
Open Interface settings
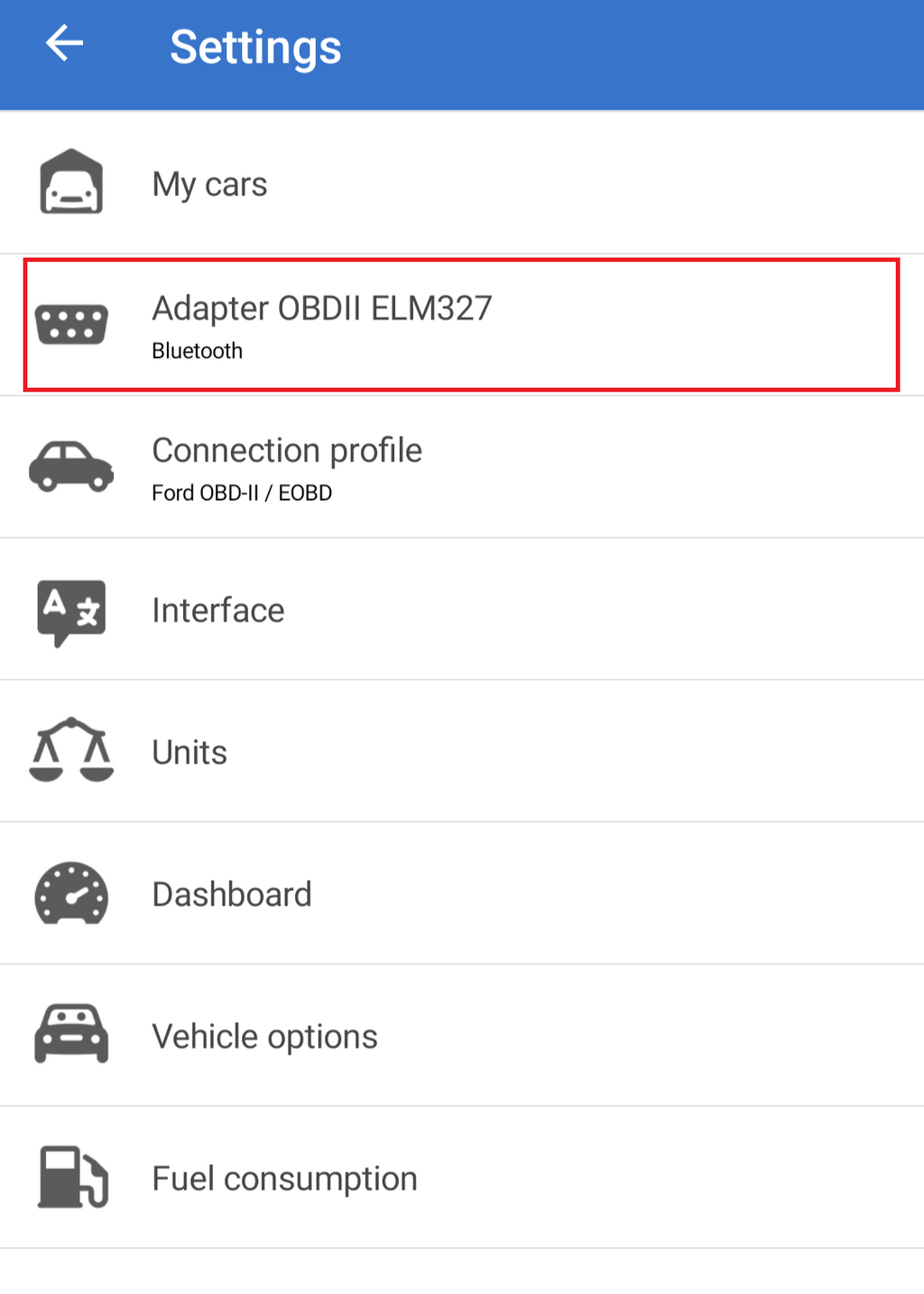pos(218,611)
